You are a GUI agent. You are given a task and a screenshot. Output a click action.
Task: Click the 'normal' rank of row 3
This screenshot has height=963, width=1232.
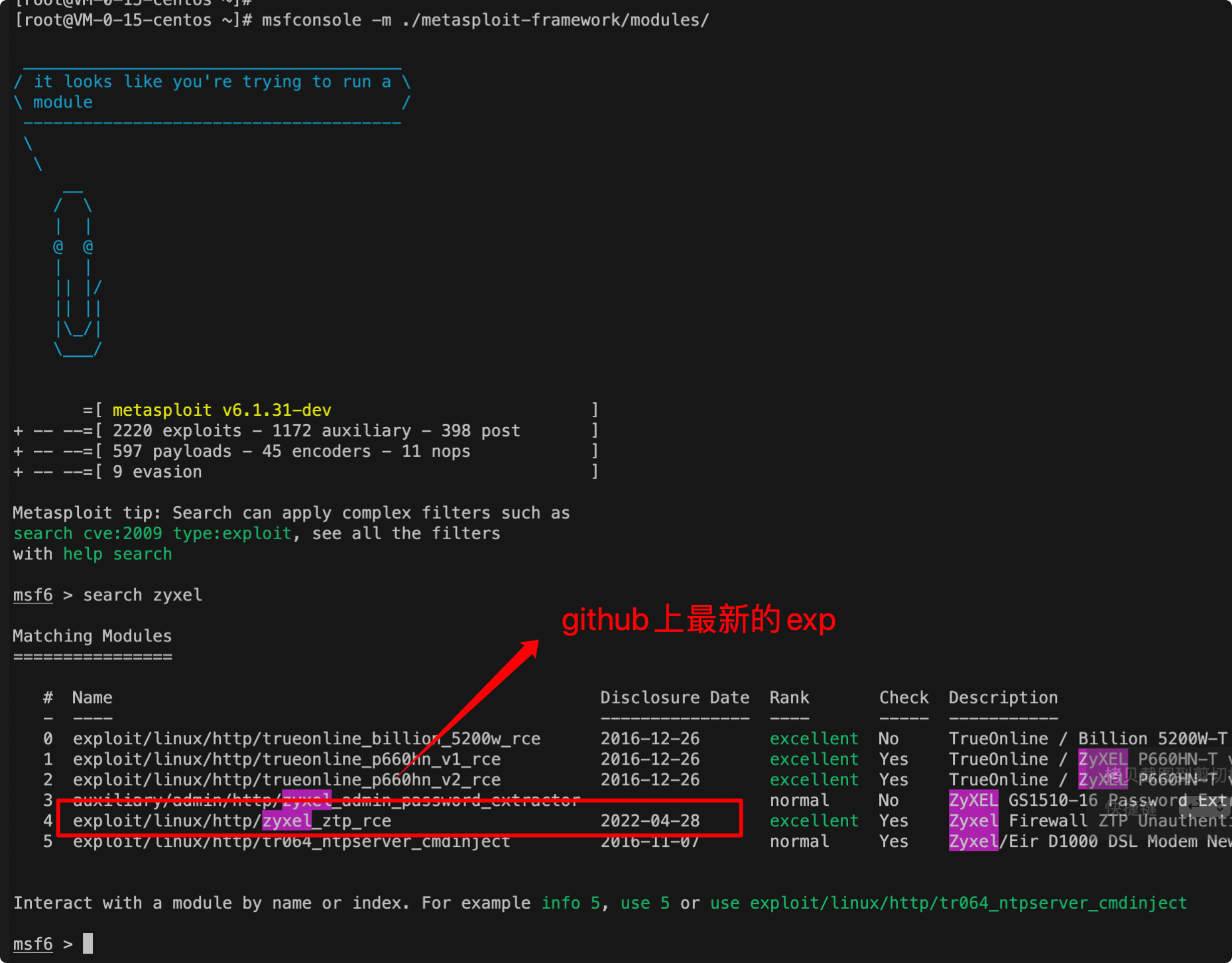799,801
